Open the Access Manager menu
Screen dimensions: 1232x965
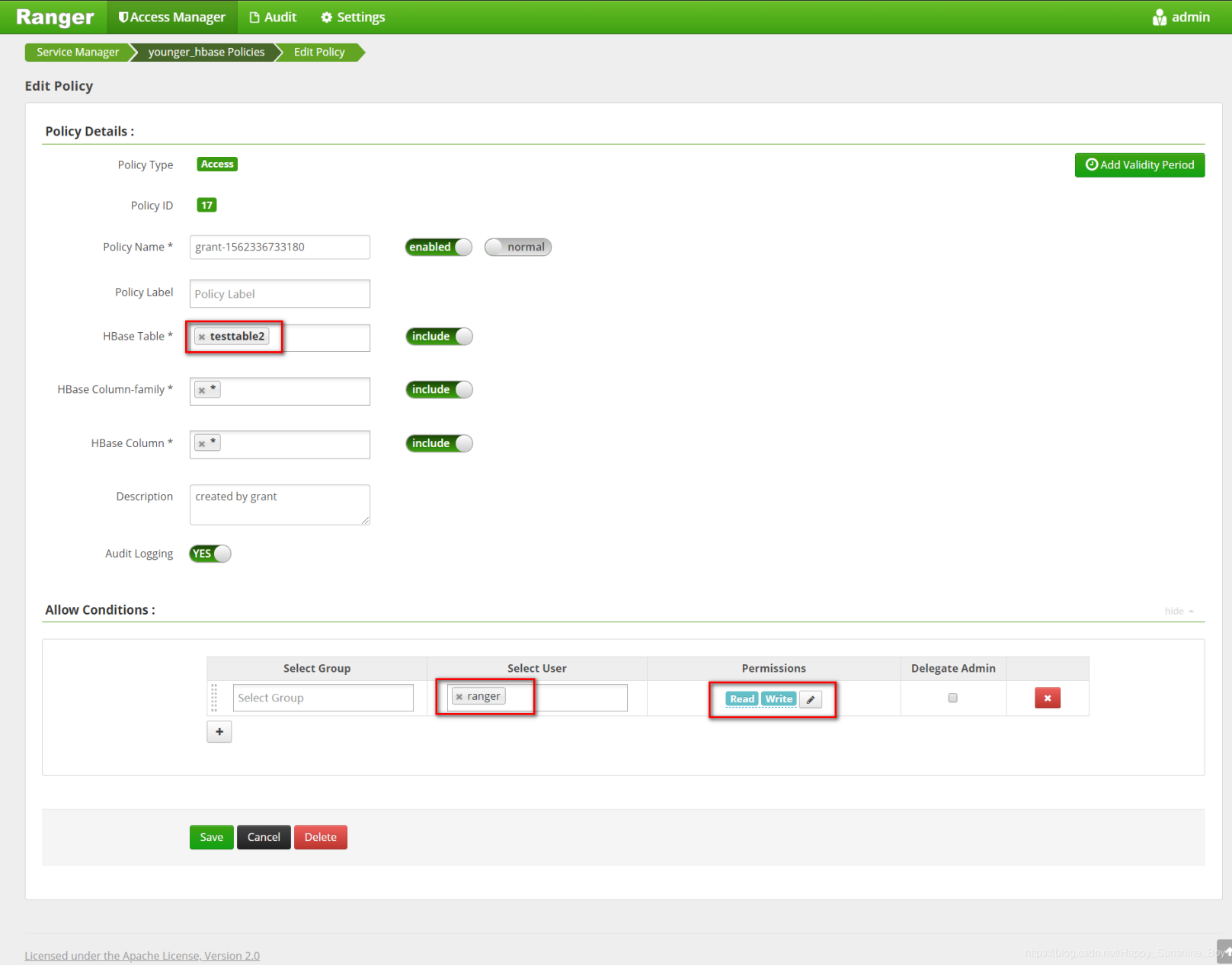(172, 17)
